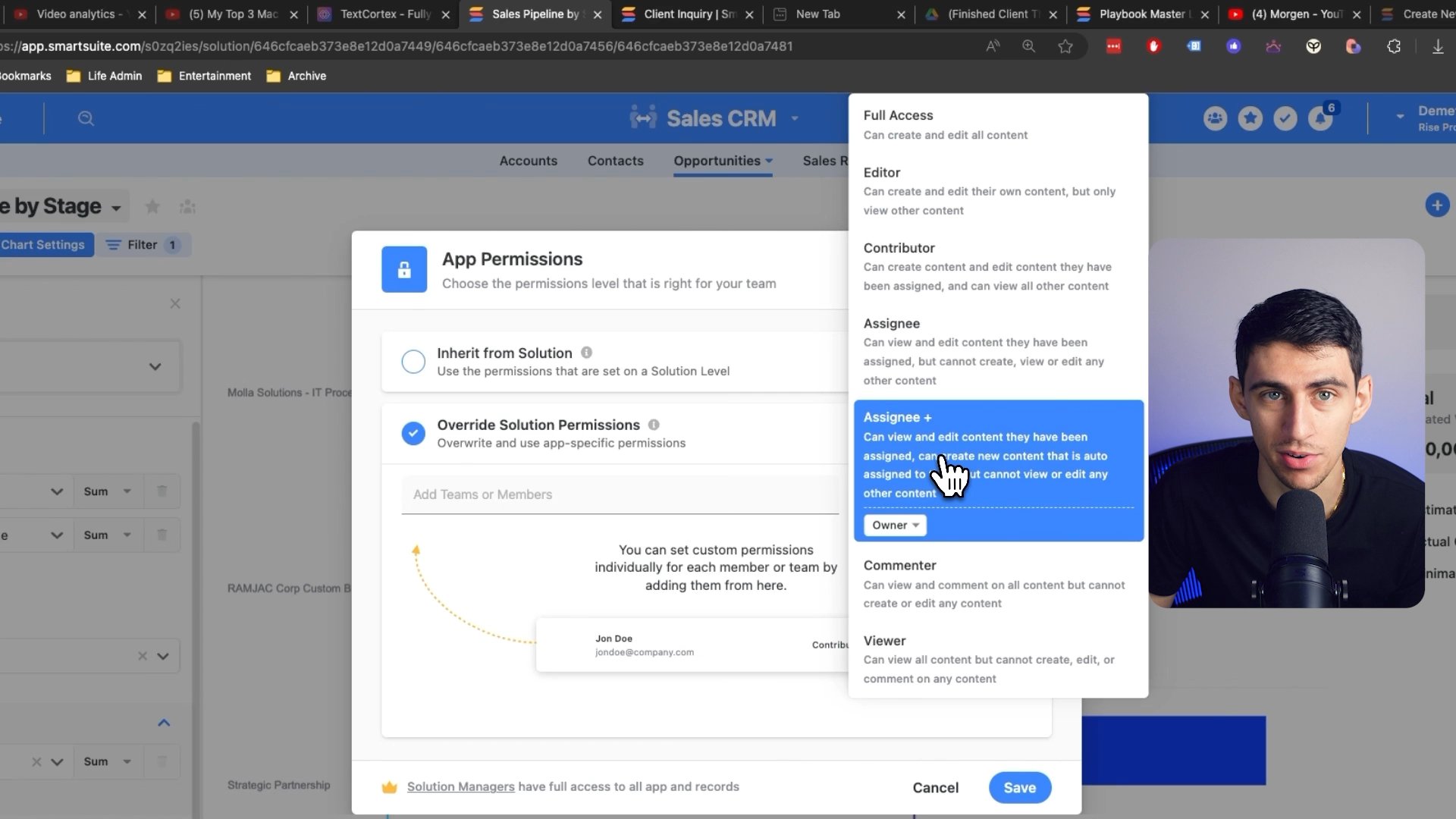1456x819 pixels.
Task: Open the checkmark tasks icon in header
Action: click(1285, 118)
